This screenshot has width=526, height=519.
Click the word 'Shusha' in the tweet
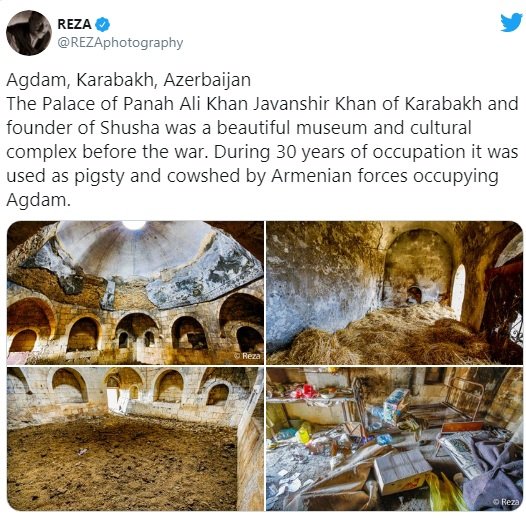(x=129, y=128)
